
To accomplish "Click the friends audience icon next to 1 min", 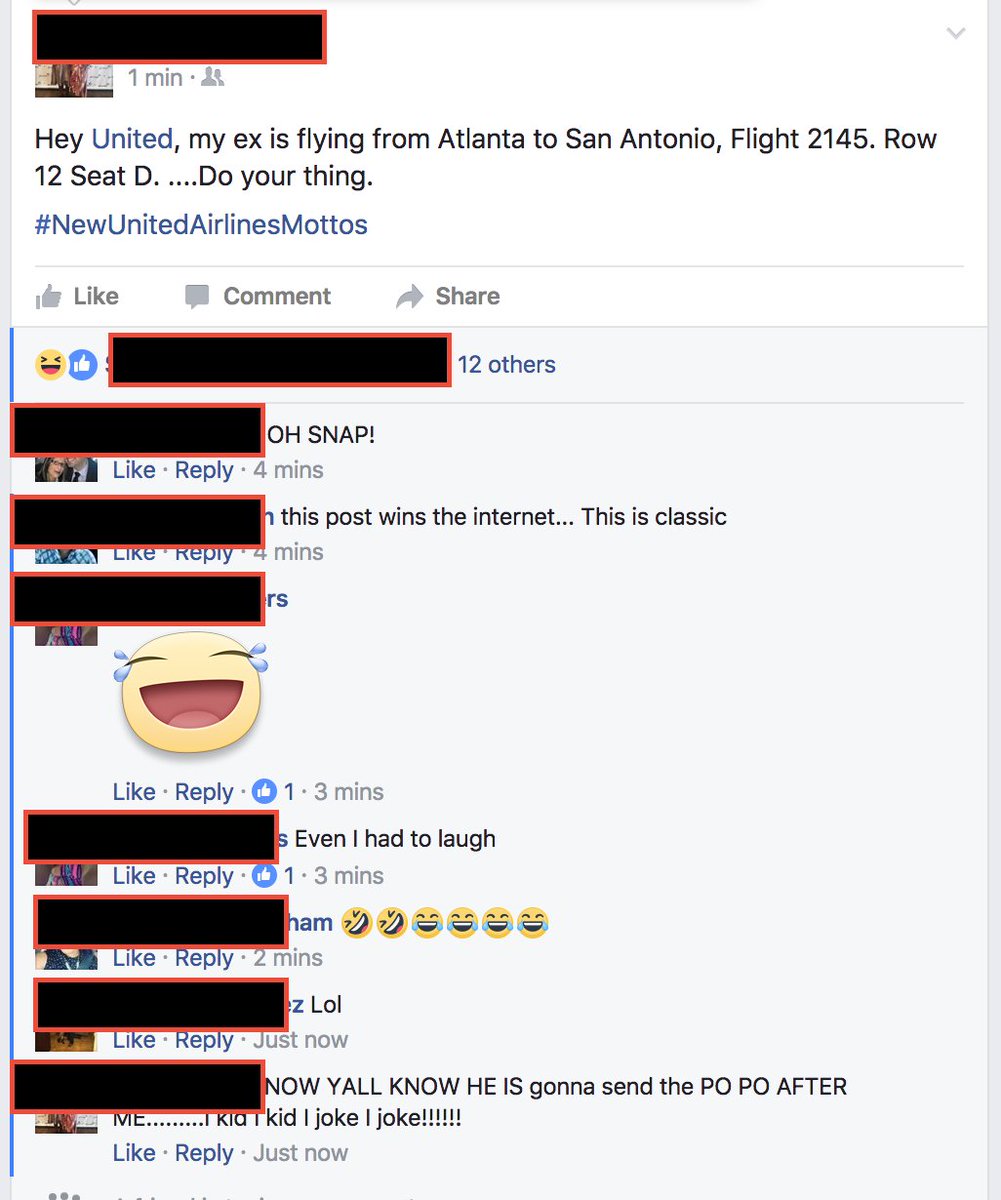I will pos(212,77).
